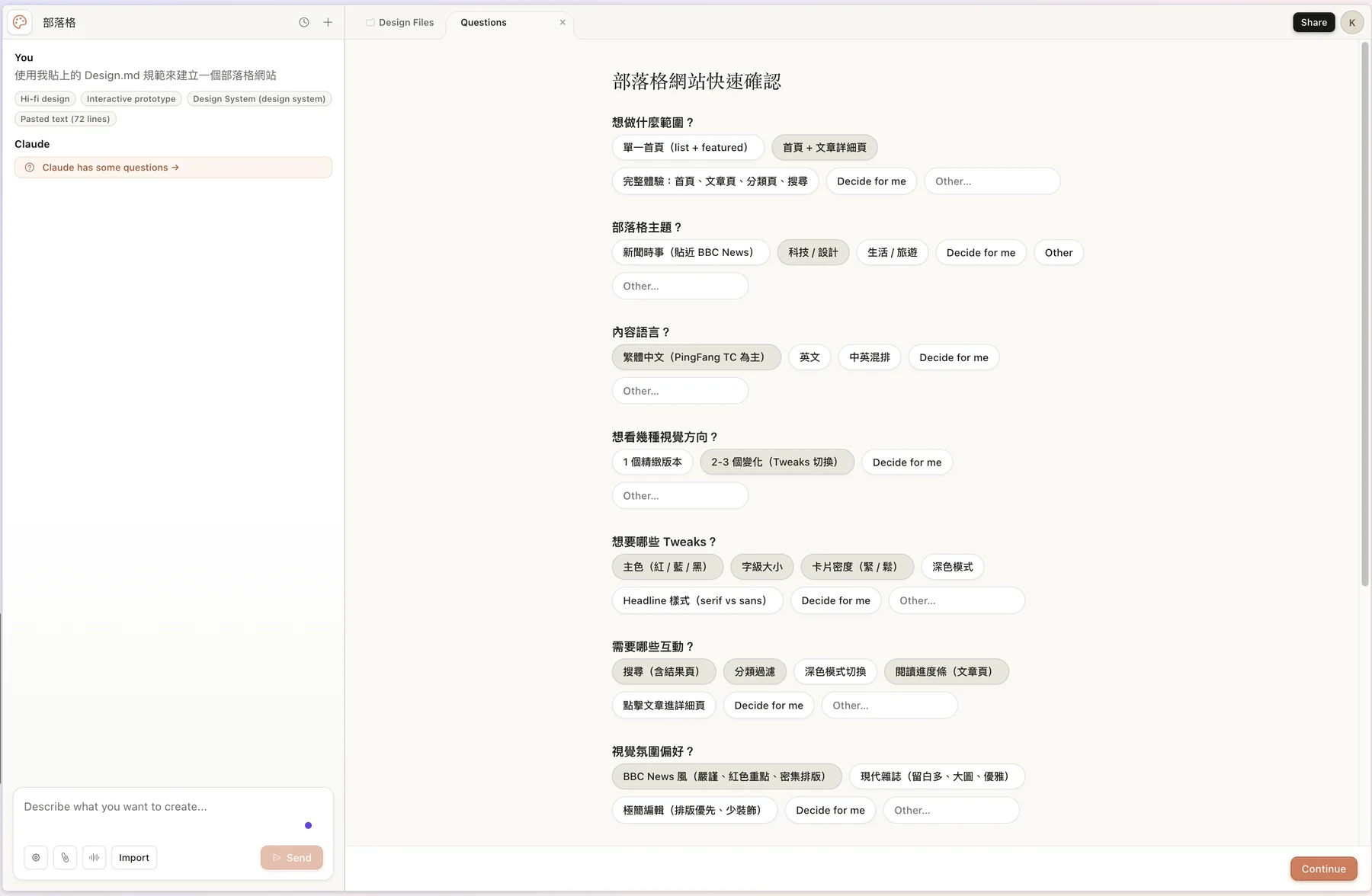Choose Decide for me under 部落格主題

click(x=980, y=253)
